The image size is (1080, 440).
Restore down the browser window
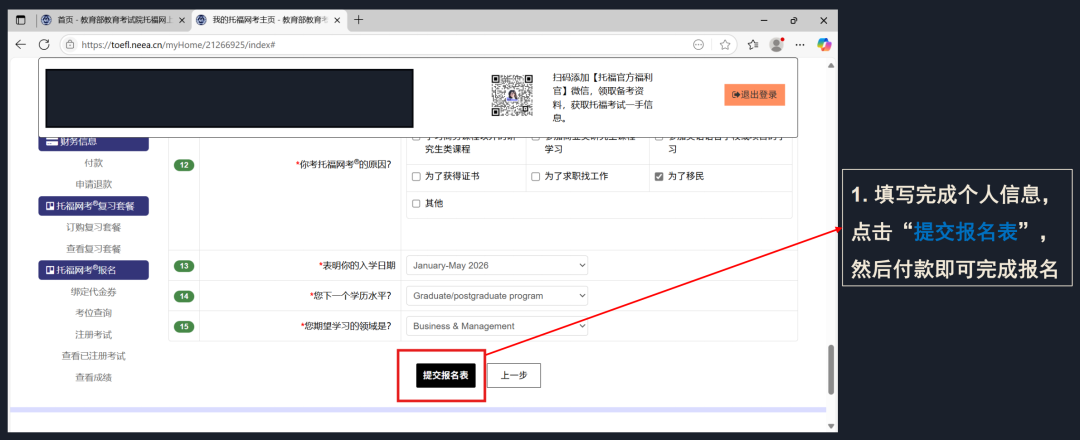pos(794,21)
